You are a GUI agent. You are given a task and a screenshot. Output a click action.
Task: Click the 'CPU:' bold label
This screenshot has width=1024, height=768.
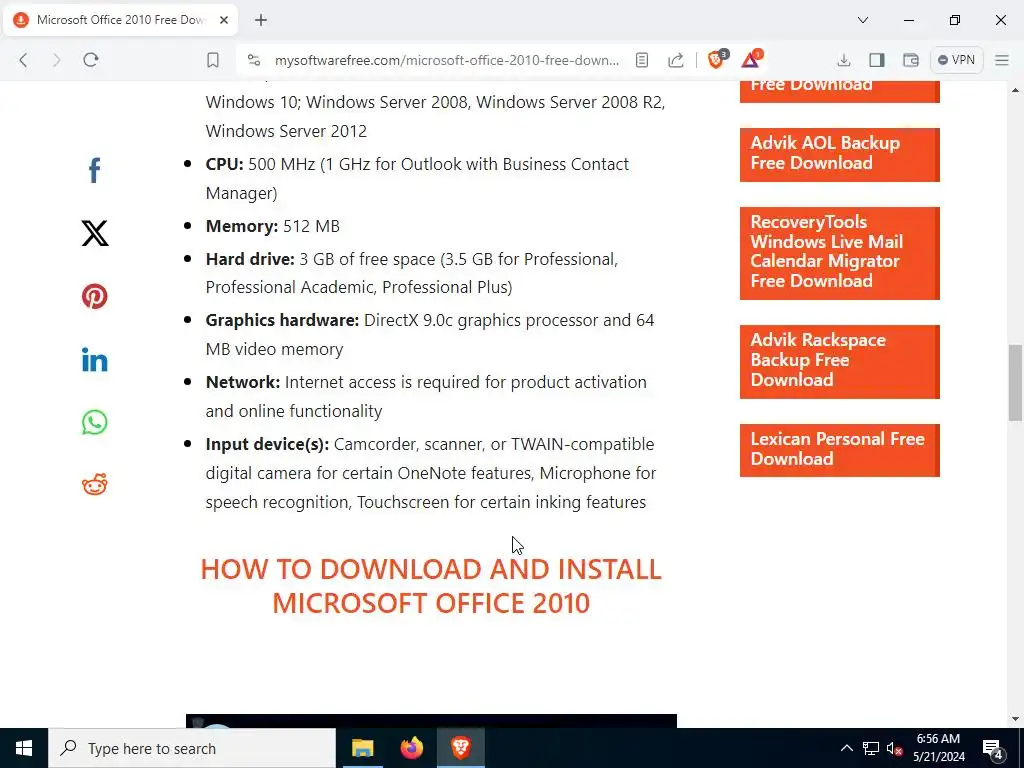[x=224, y=164]
